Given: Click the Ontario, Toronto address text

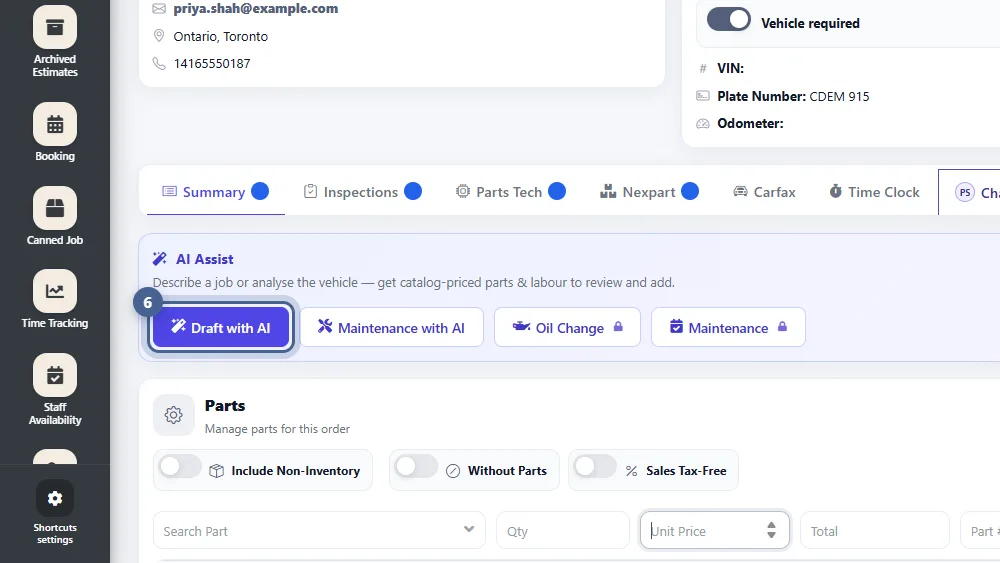Looking at the screenshot, I should point(221,36).
